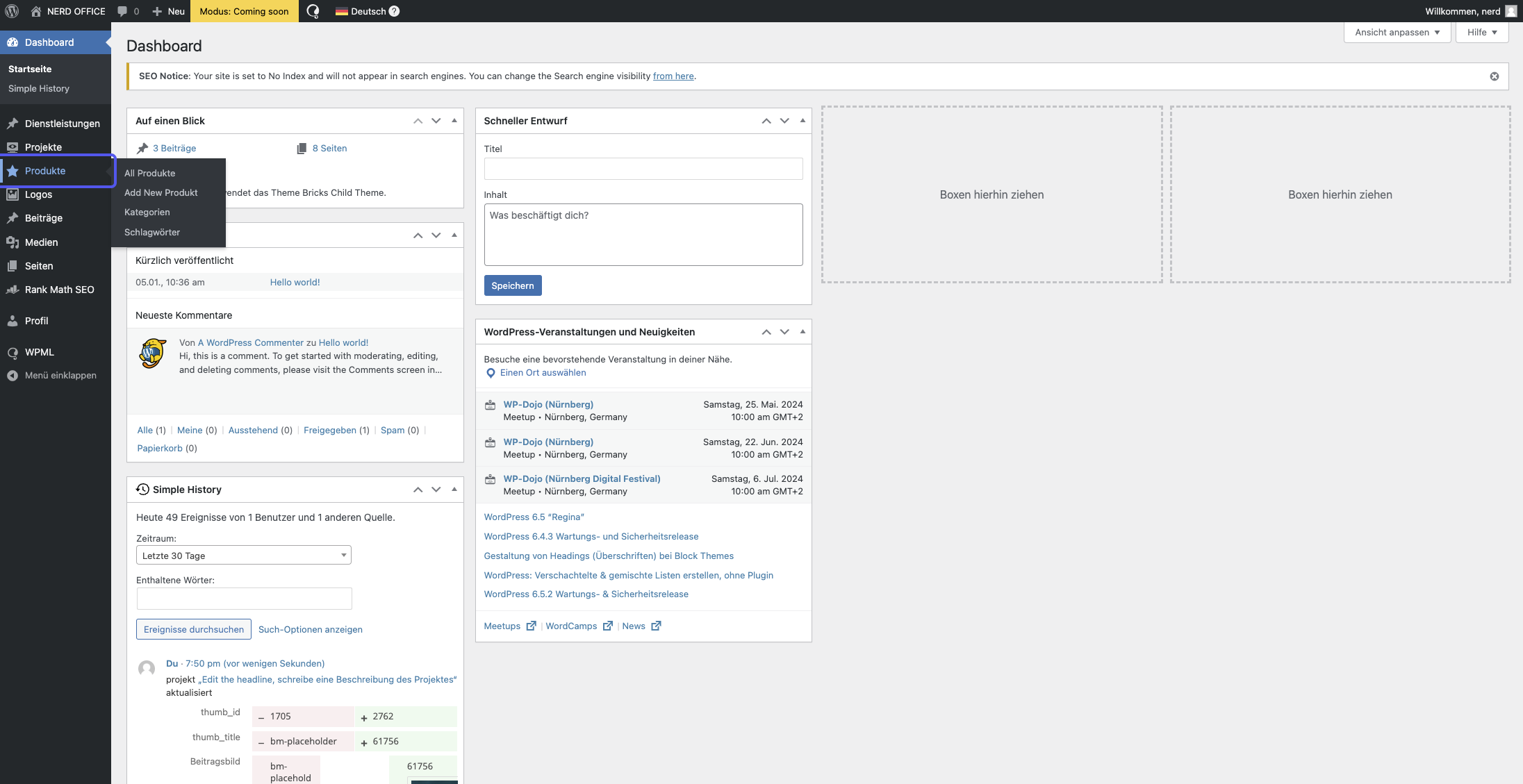Click the Simple History clock icon
Viewport: 1523px width, 784px height.
click(x=142, y=489)
